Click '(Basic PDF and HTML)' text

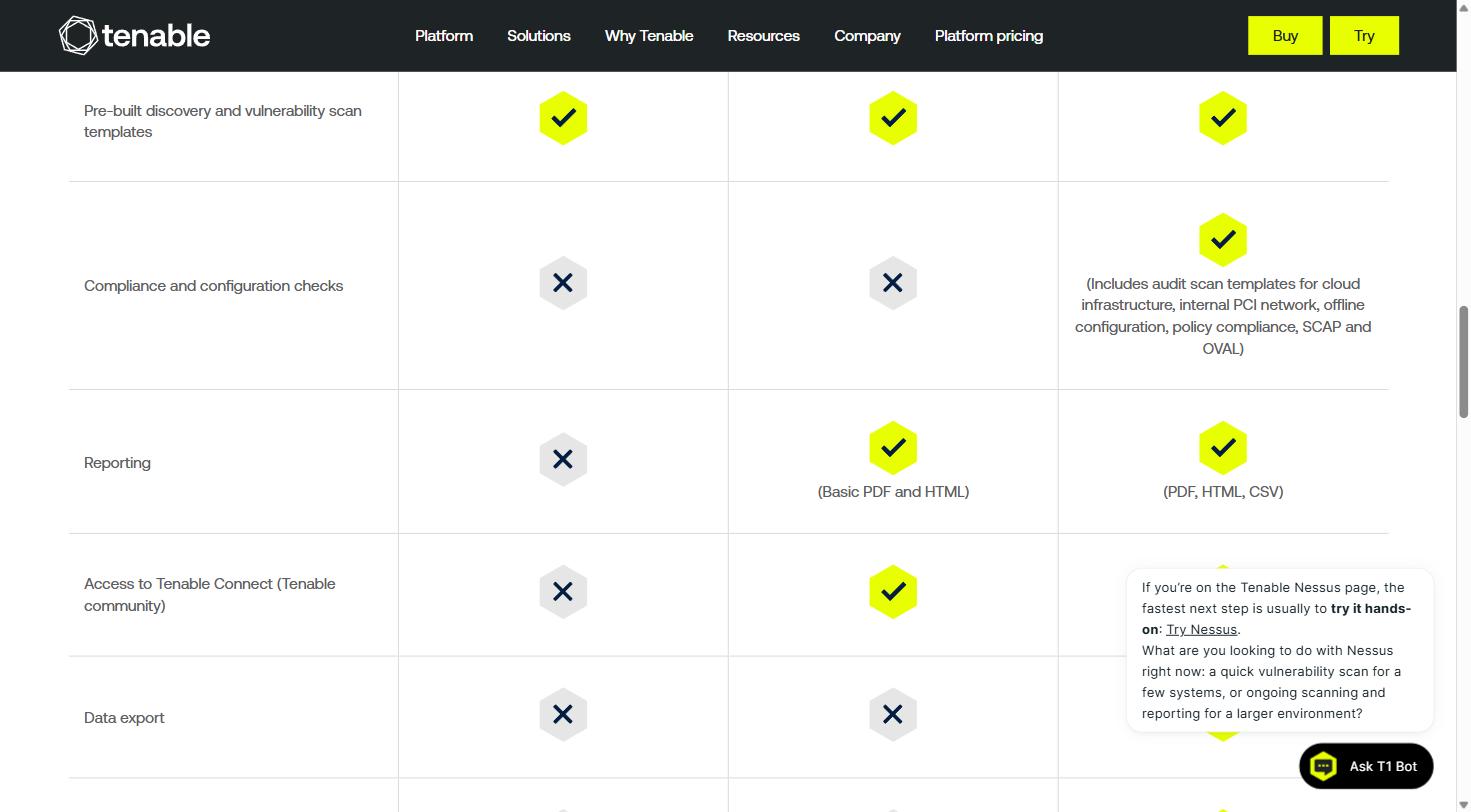point(893,492)
